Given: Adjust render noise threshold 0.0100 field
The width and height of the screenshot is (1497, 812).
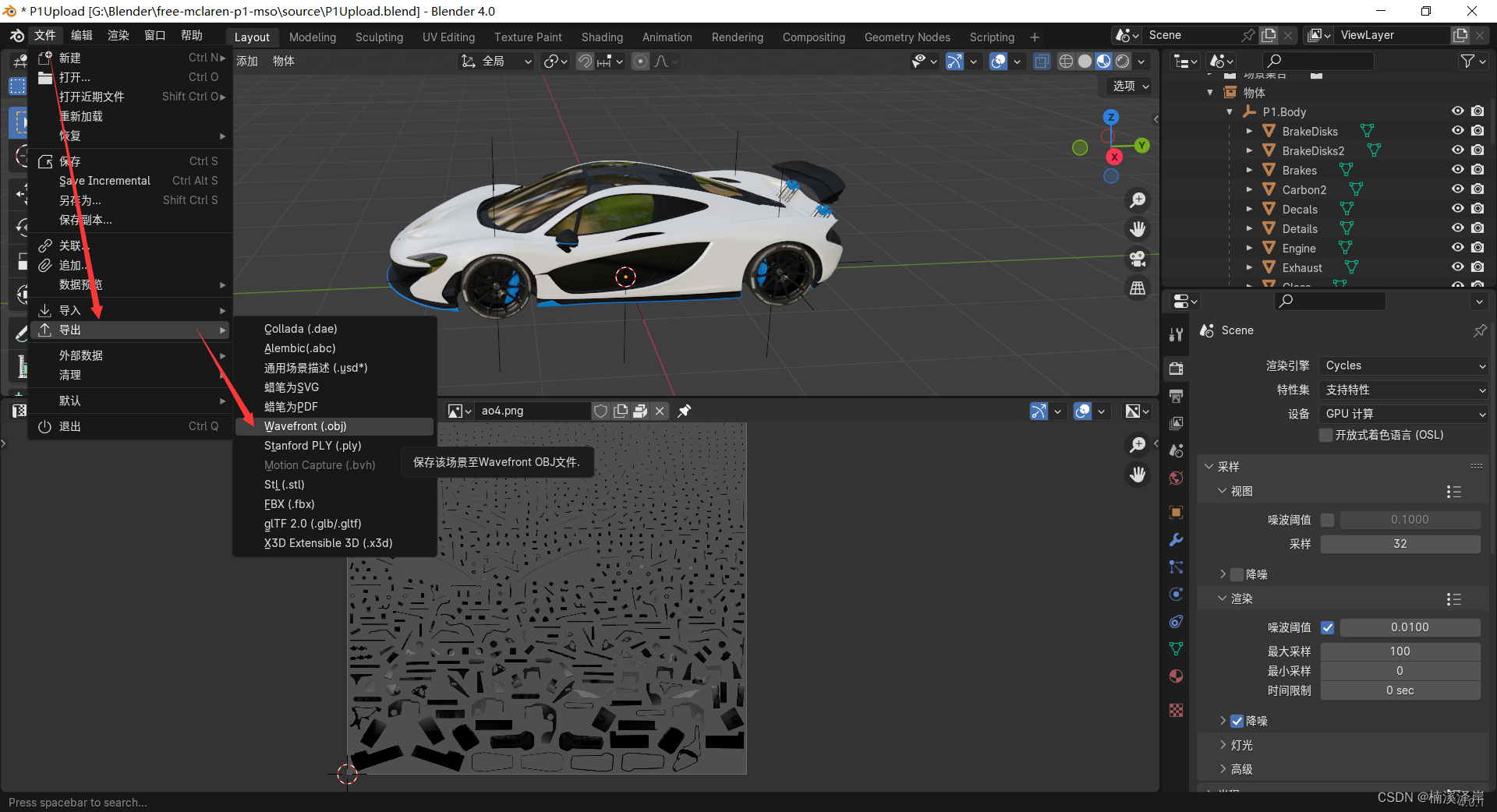Looking at the screenshot, I should [x=1410, y=627].
